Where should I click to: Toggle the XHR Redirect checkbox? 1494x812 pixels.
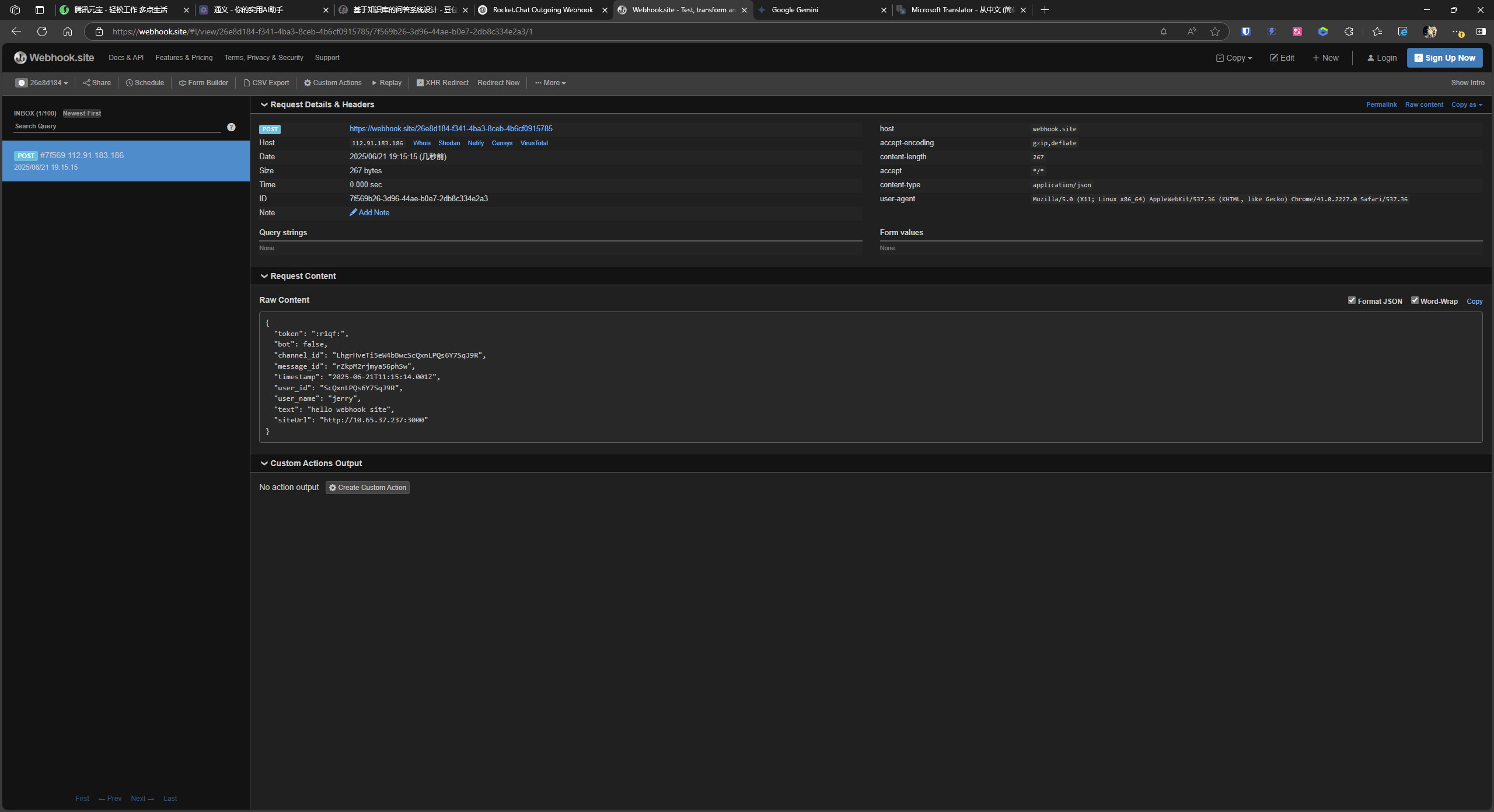(x=420, y=83)
